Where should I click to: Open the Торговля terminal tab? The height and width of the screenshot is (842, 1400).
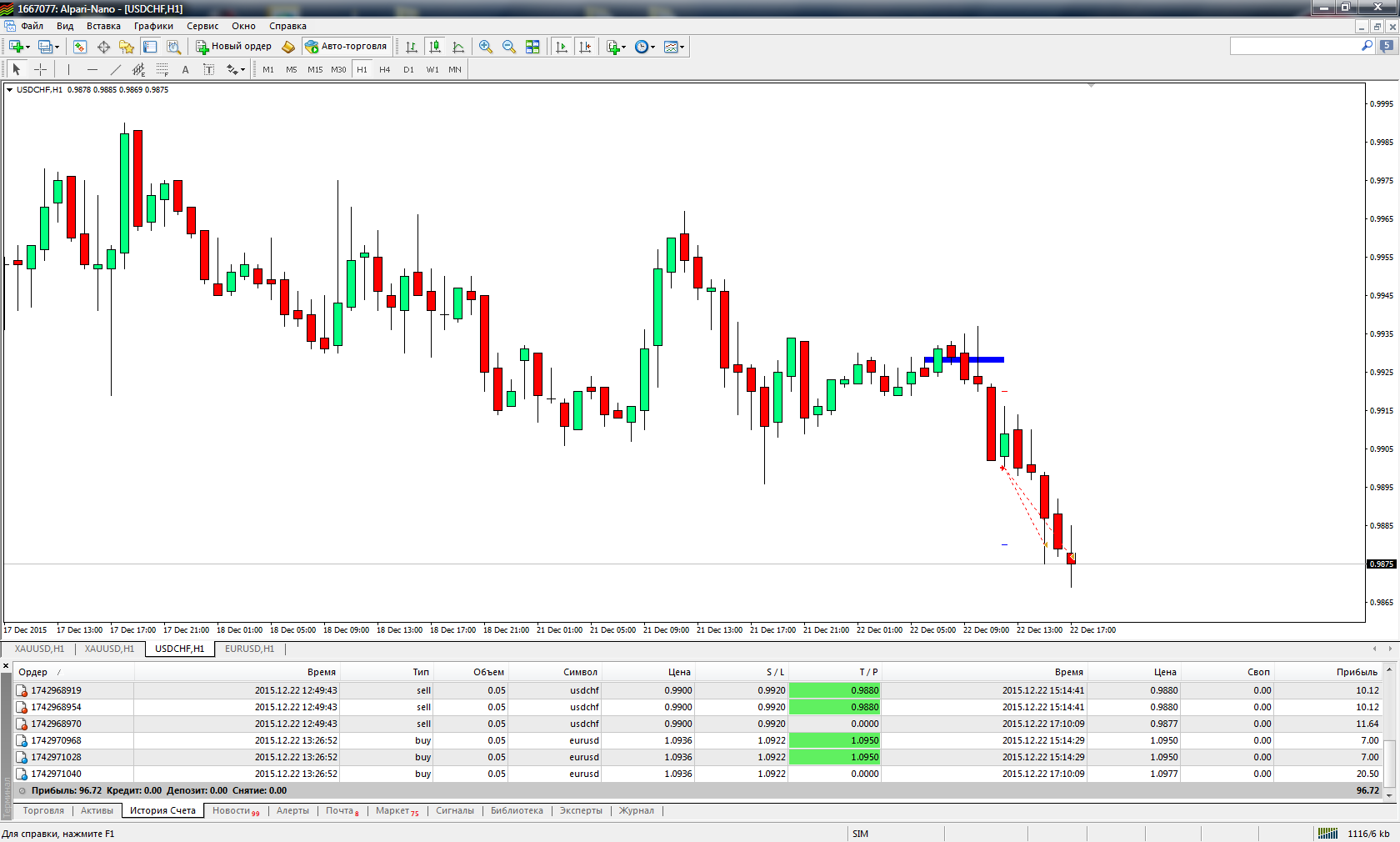(43, 810)
